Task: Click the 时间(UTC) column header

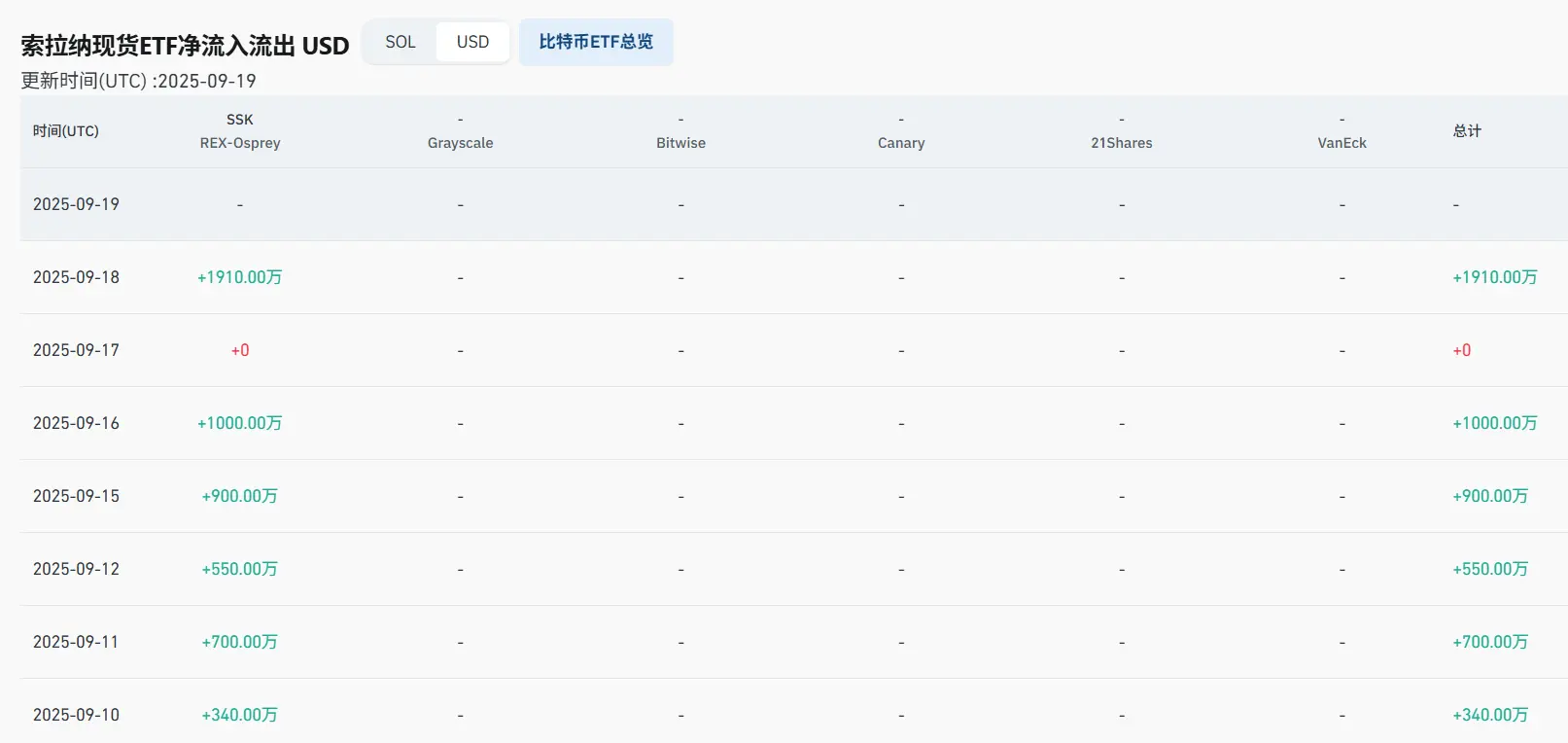Action: [66, 131]
